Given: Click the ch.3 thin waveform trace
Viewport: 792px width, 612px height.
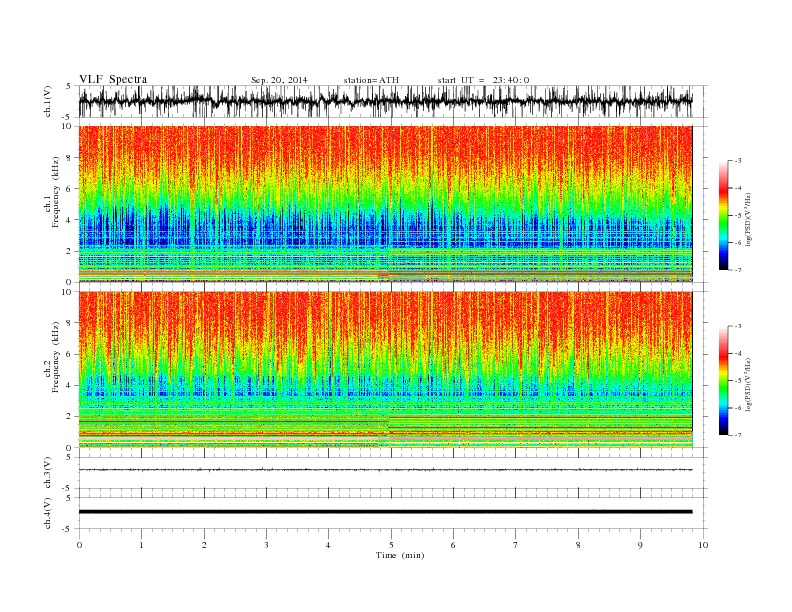Looking at the screenshot, I should (x=385, y=470).
